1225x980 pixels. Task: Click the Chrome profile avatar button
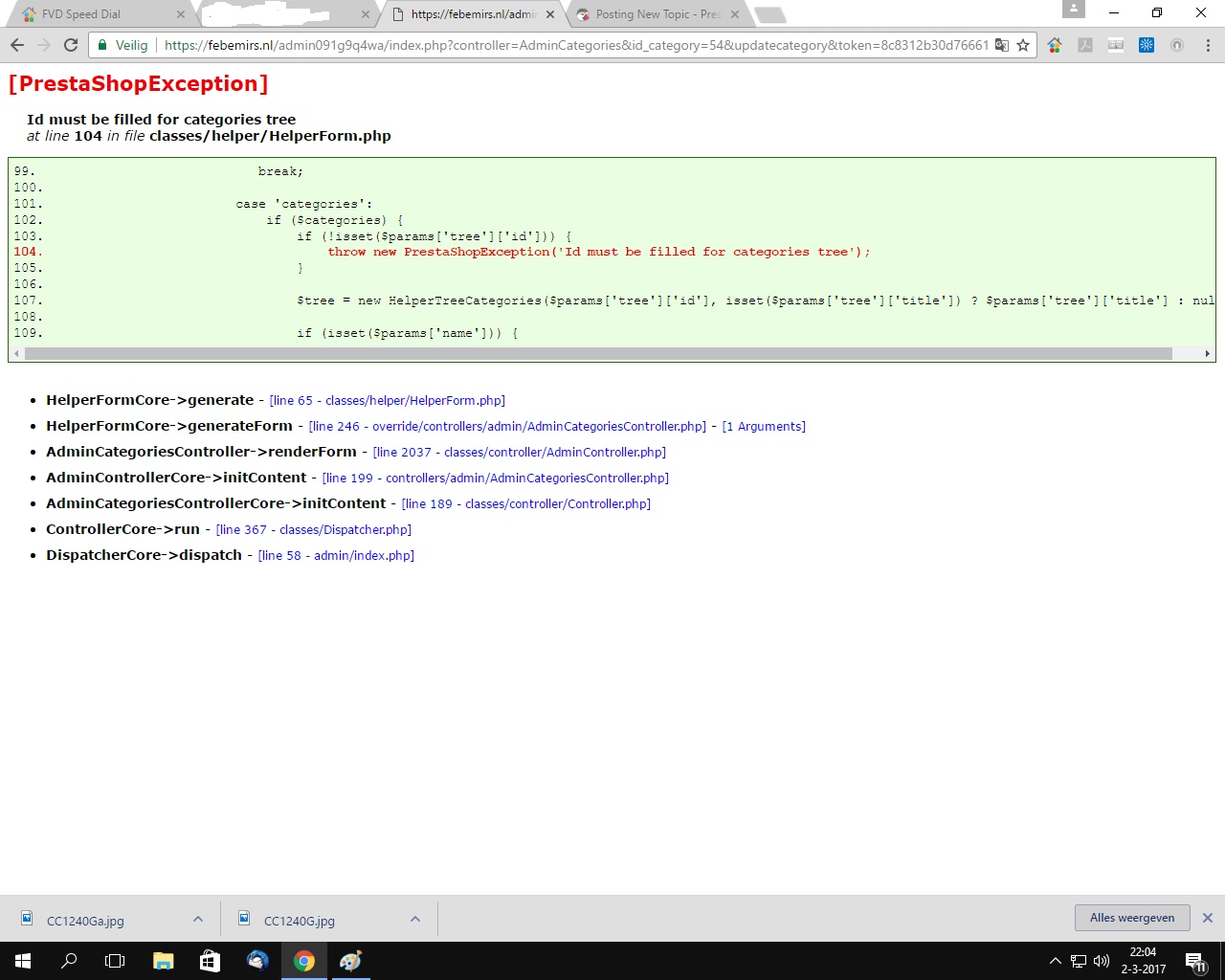1074,9
